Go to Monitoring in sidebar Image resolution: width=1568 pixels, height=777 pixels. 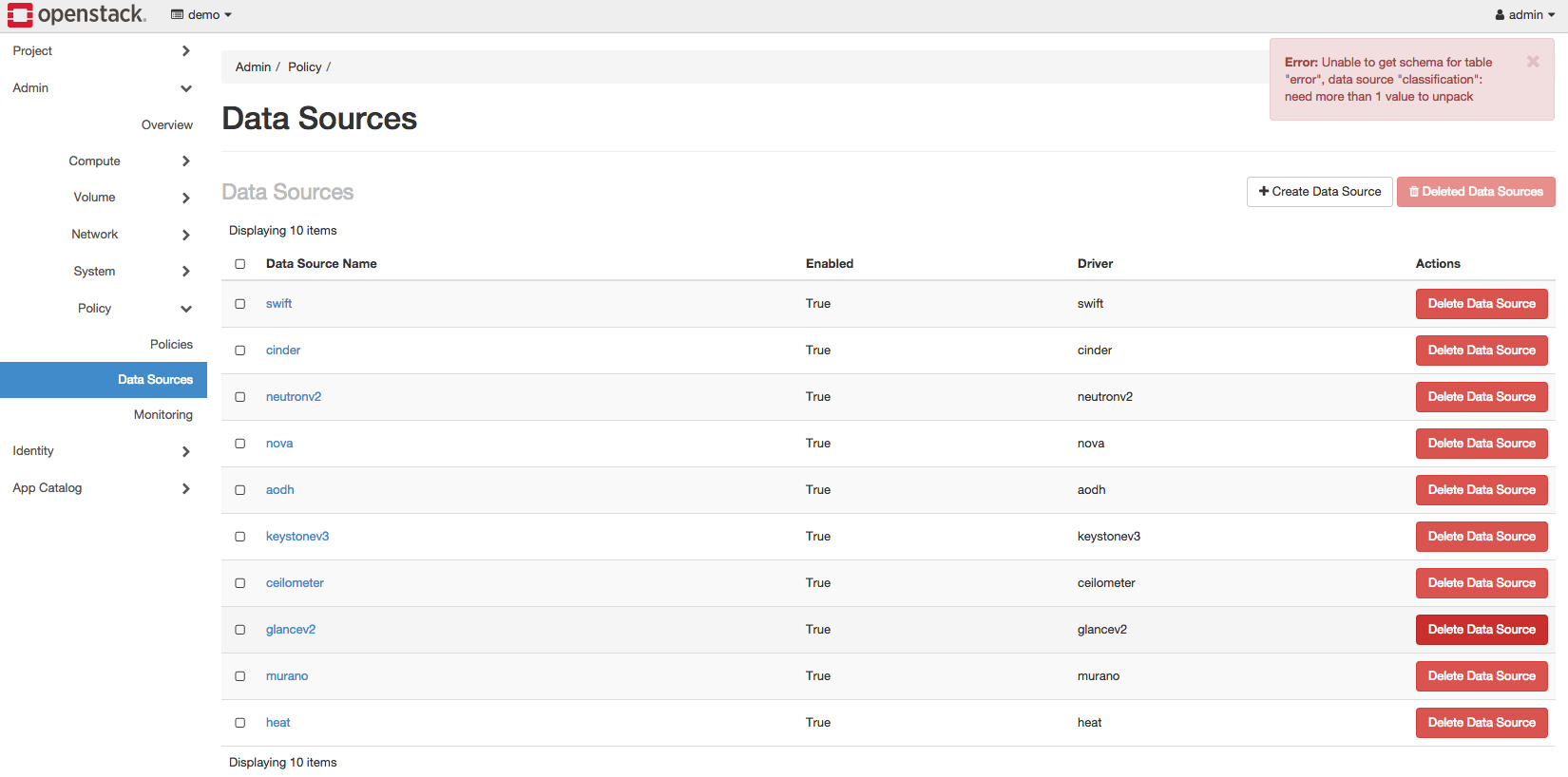click(163, 414)
